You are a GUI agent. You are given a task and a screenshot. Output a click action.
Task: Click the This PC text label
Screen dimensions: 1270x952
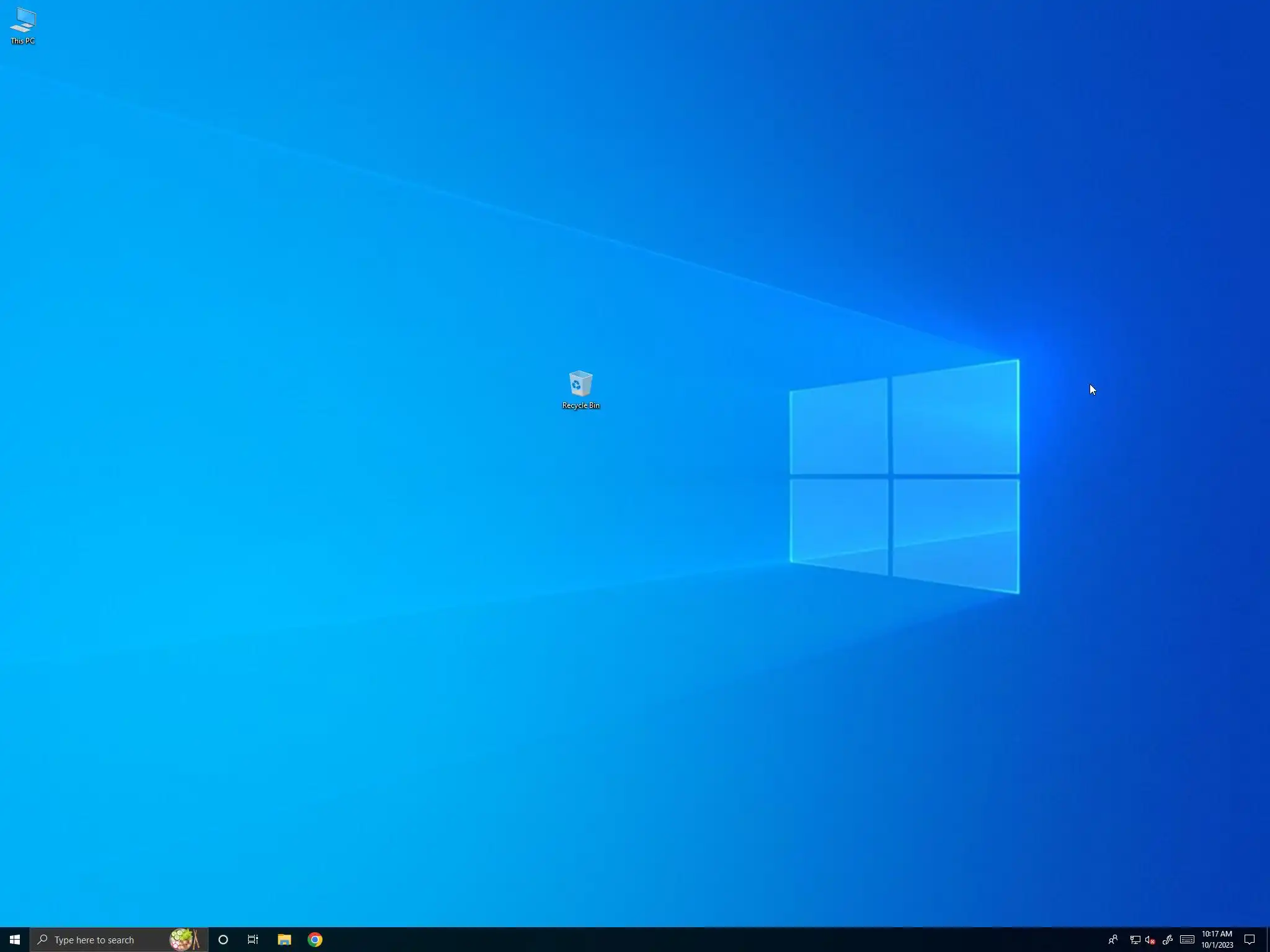point(23,41)
